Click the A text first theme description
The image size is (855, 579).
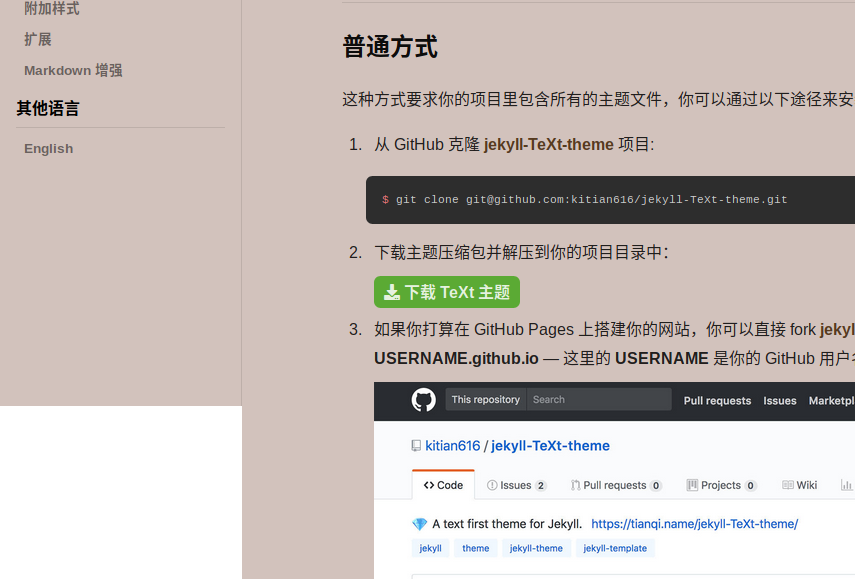coord(507,524)
